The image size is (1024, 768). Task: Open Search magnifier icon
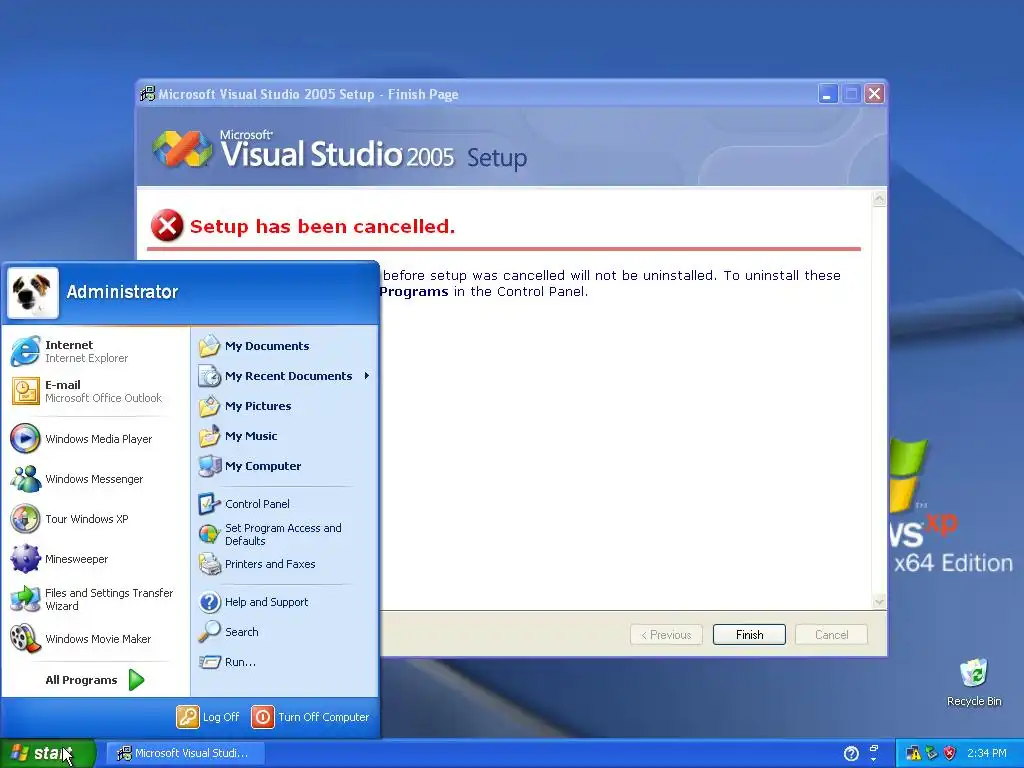(x=210, y=632)
